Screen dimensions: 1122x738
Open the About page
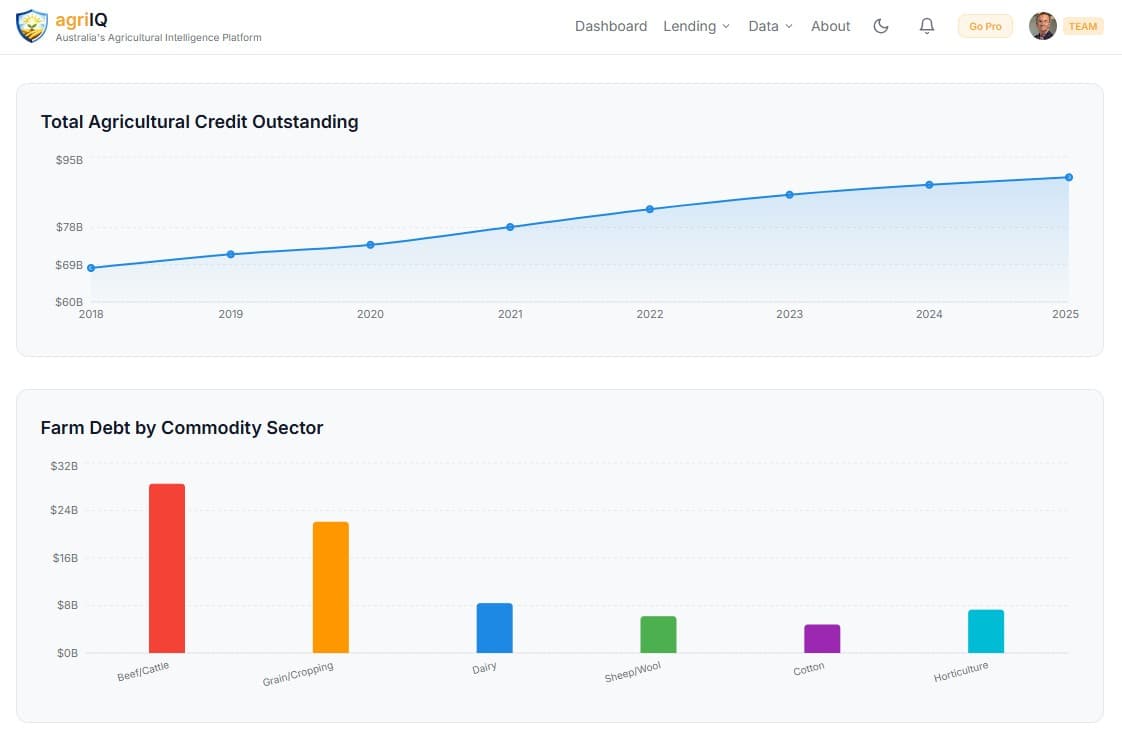pyautogui.click(x=830, y=26)
